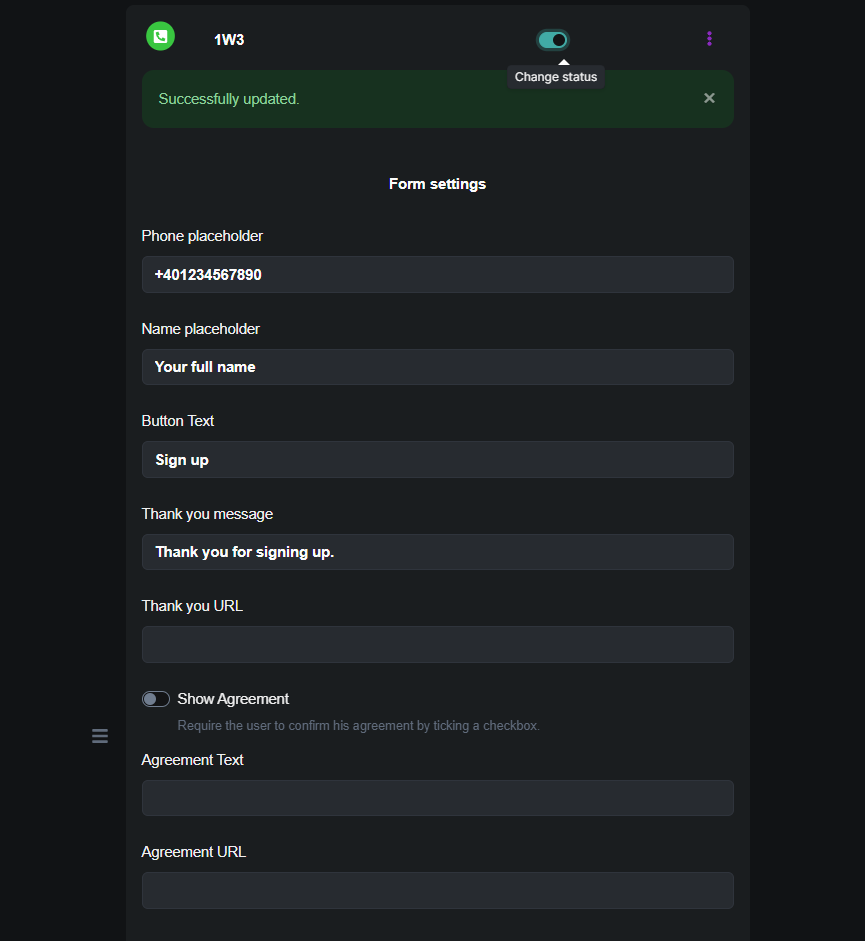865x941 pixels.
Task: Click the Agreement URL input field
Action: pyautogui.click(x=437, y=891)
